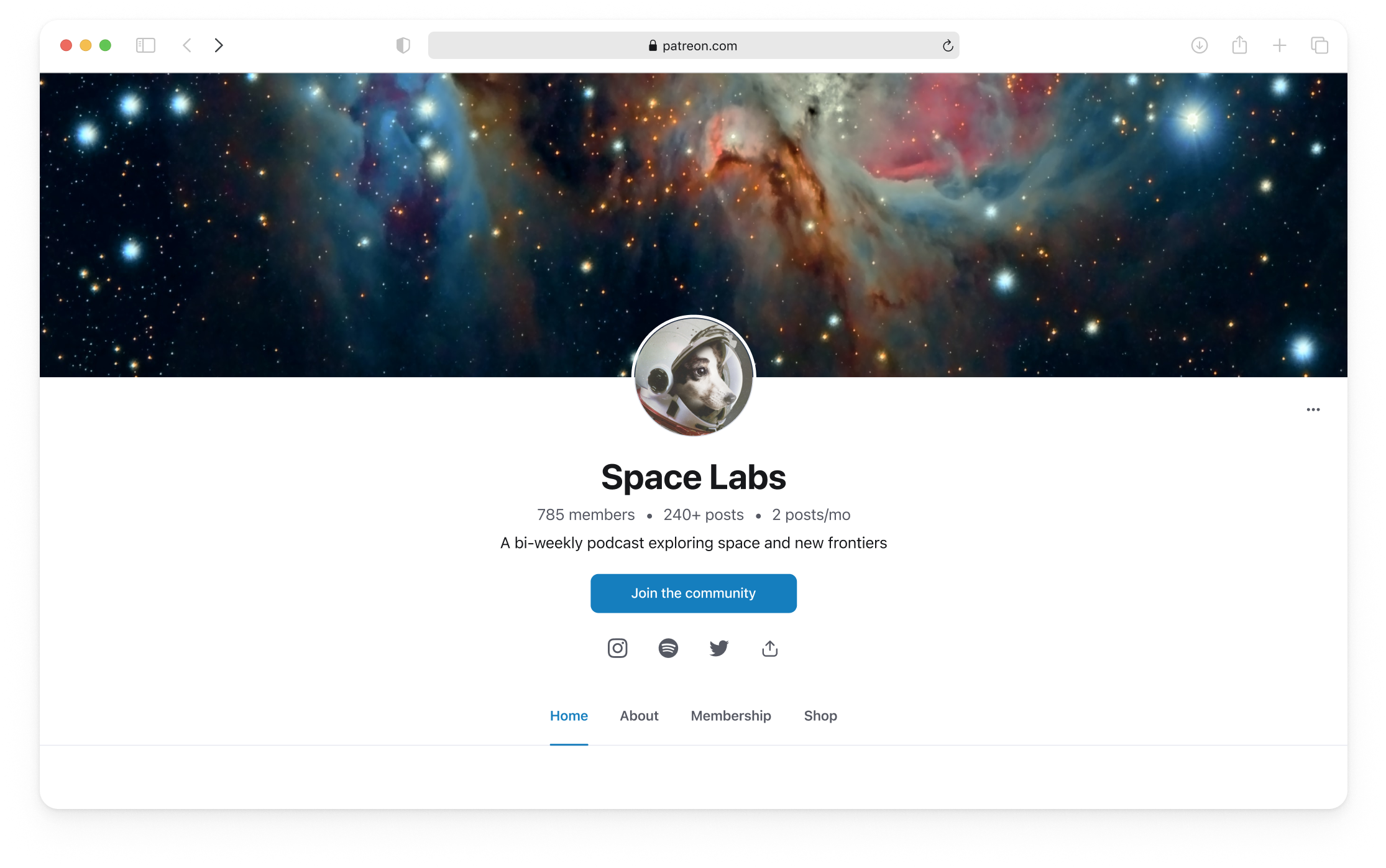This screenshot has height=868, width=1386.
Task: Show the privacy report shield icon
Action: [403, 45]
